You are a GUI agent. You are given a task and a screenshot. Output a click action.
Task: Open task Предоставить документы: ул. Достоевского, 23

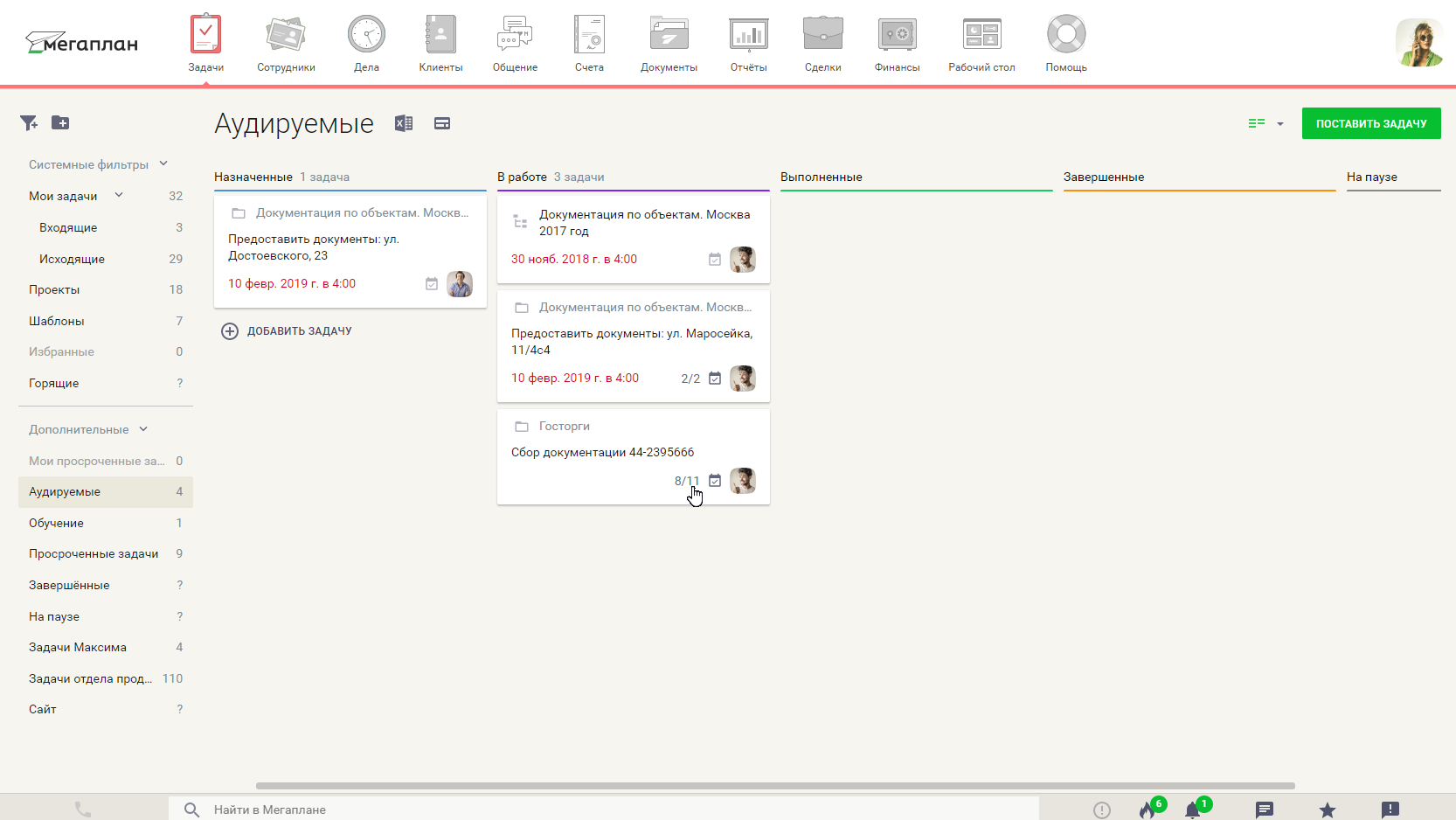point(314,247)
